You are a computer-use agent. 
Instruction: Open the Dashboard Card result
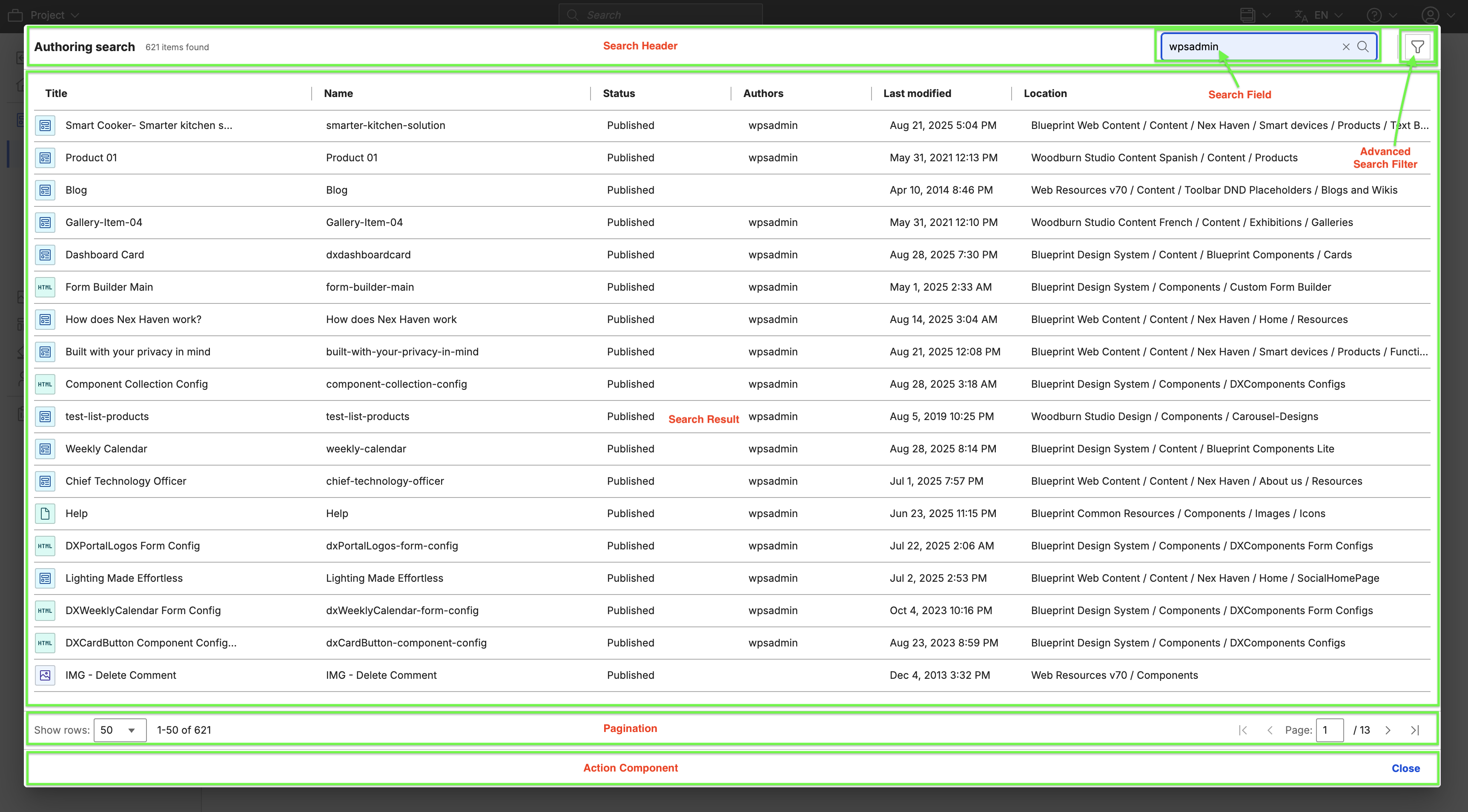(105, 255)
